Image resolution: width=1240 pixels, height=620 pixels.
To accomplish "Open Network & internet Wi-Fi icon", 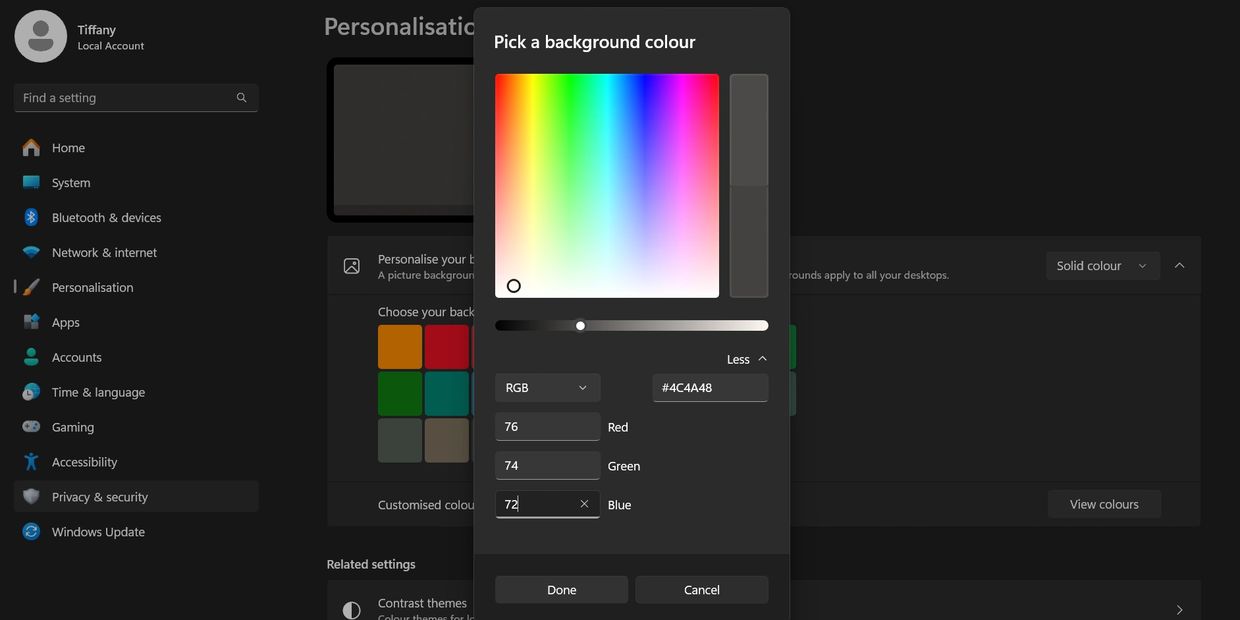I will [31, 253].
